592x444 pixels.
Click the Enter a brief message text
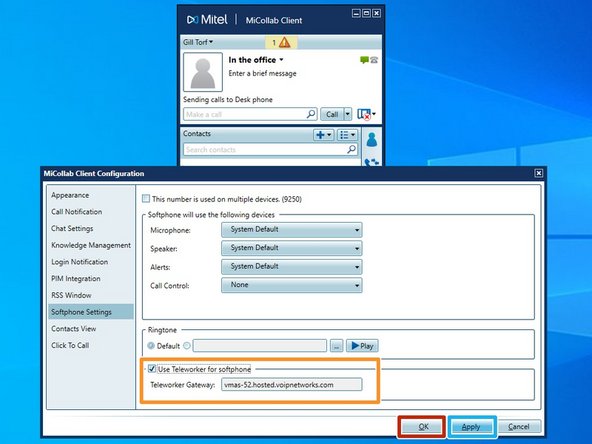pyautogui.click(x=262, y=73)
